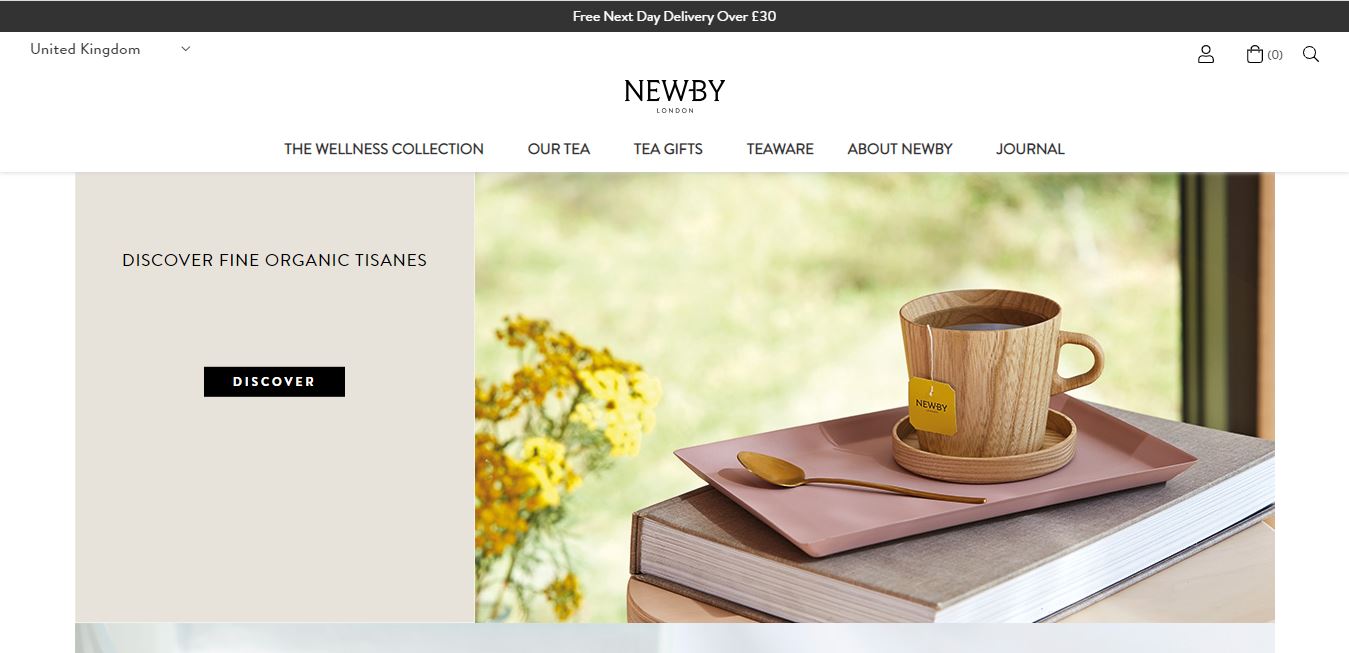The height and width of the screenshot is (653, 1349).
Task: Open the Journal menu item
Action: 1030,149
